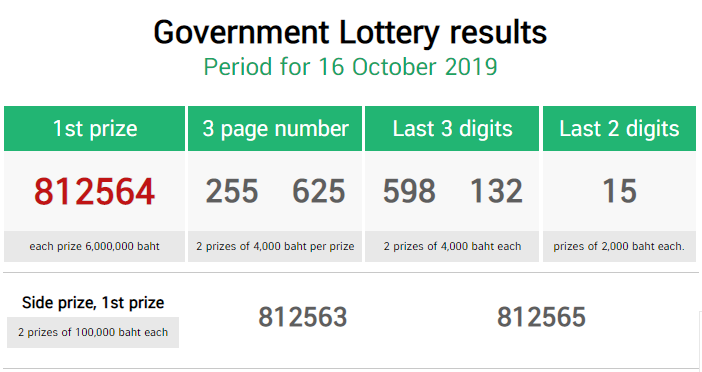Click the 3 page number header
The height and width of the screenshot is (372, 702).
pyautogui.click(x=275, y=128)
